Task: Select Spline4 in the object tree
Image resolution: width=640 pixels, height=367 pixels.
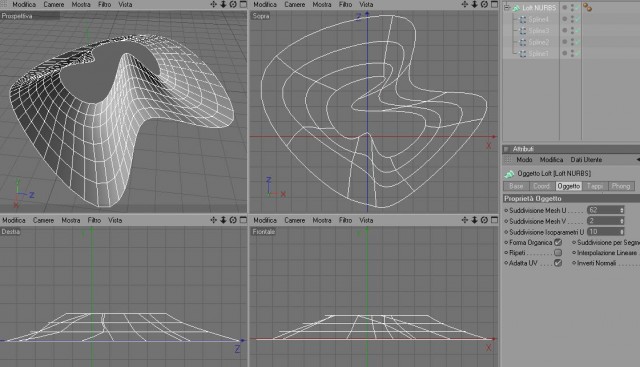Action: (x=538, y=19)
